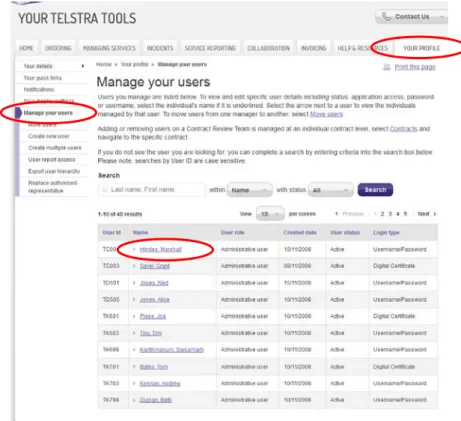Open 'Export user hierarchy' in the sidebar
The height and width of the screenshot is (421, 461).
click(x=54, y=171)
